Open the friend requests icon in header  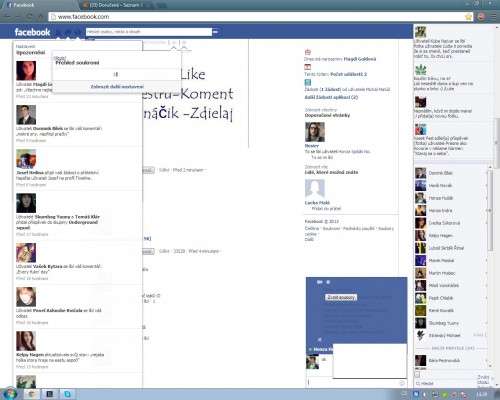(x=58, y=32)
